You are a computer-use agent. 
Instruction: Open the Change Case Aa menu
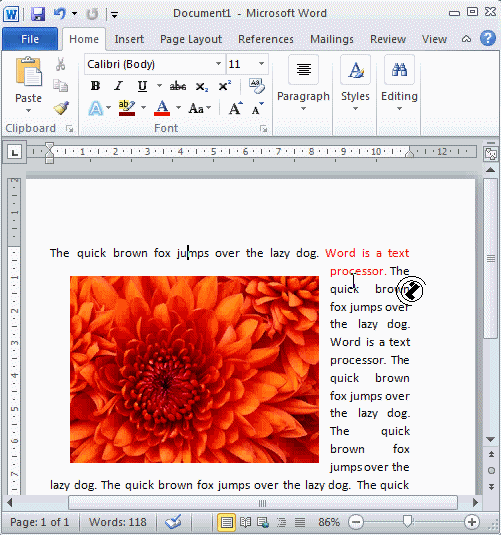pyautogui.click(x=200, y=109)
